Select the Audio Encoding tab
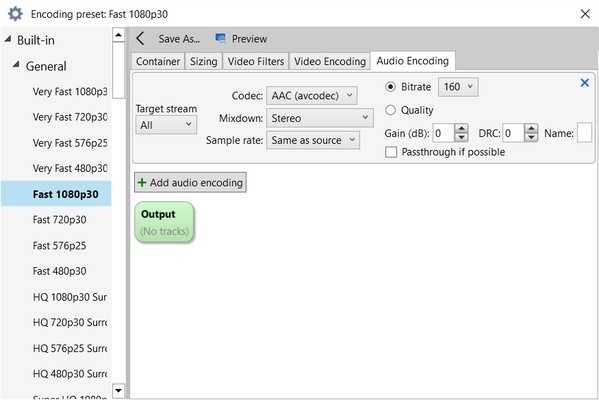Image resolution: width=599 pixels, height=400 pixels. click(x=413, y=61)
